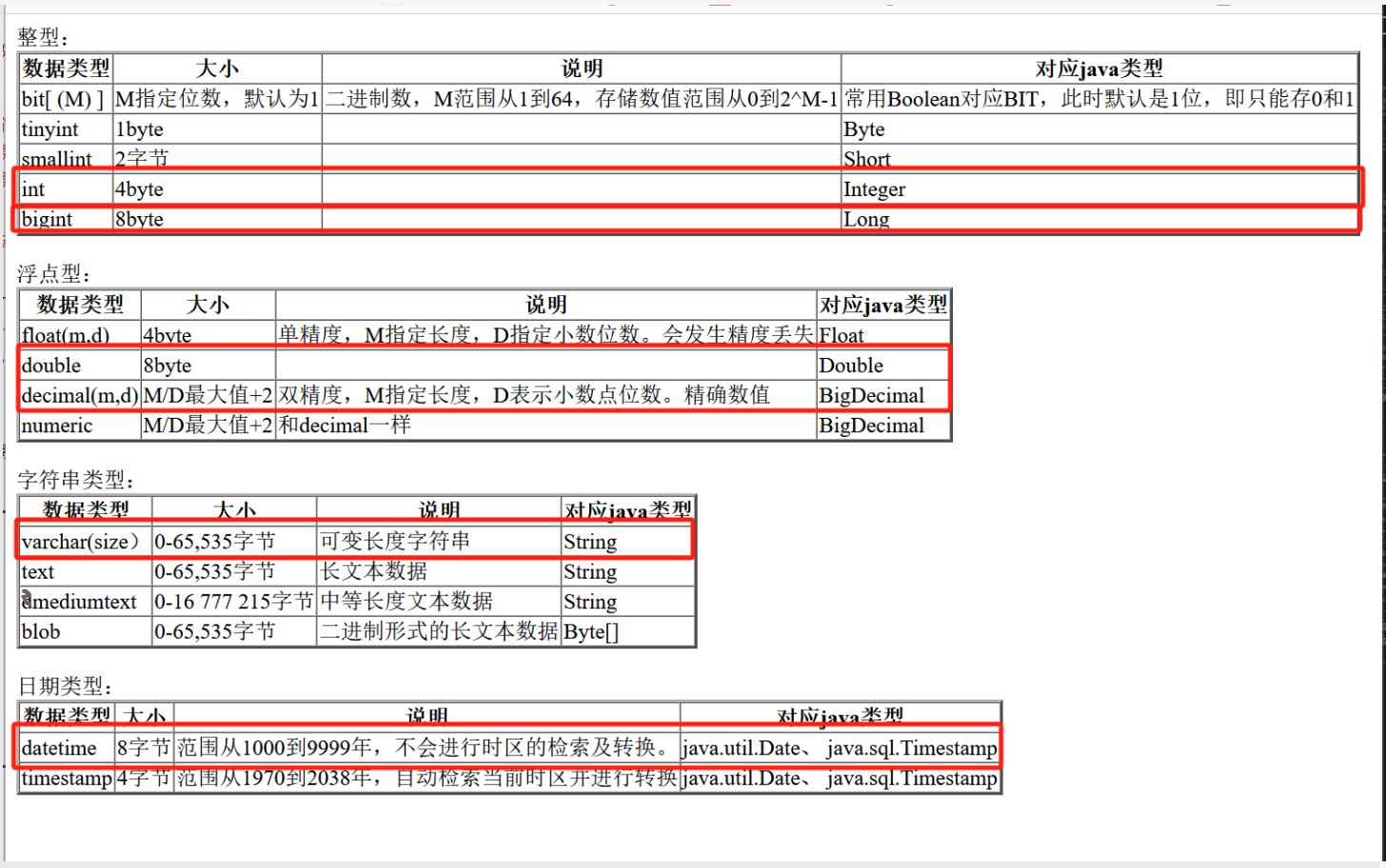This screenshot has height=868, width=1386.
Task: Click the 'Float' java type cell
Action: 883,335
